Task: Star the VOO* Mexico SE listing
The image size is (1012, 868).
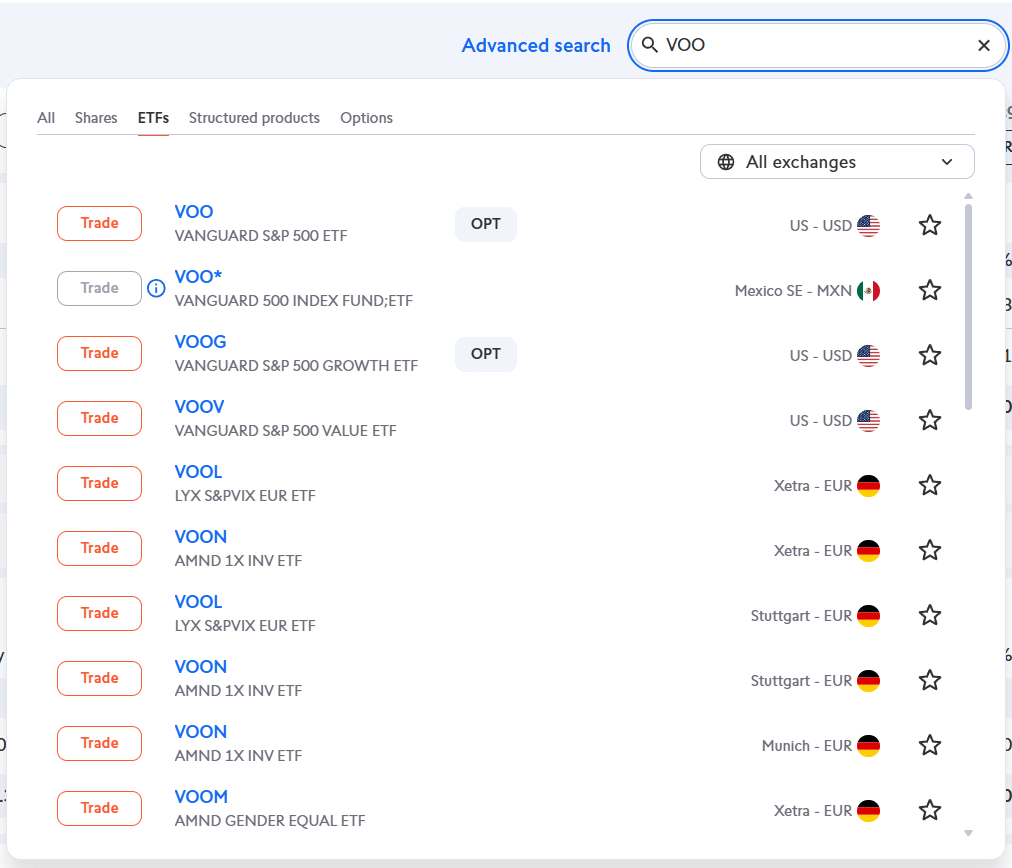Action: (929, 290)
